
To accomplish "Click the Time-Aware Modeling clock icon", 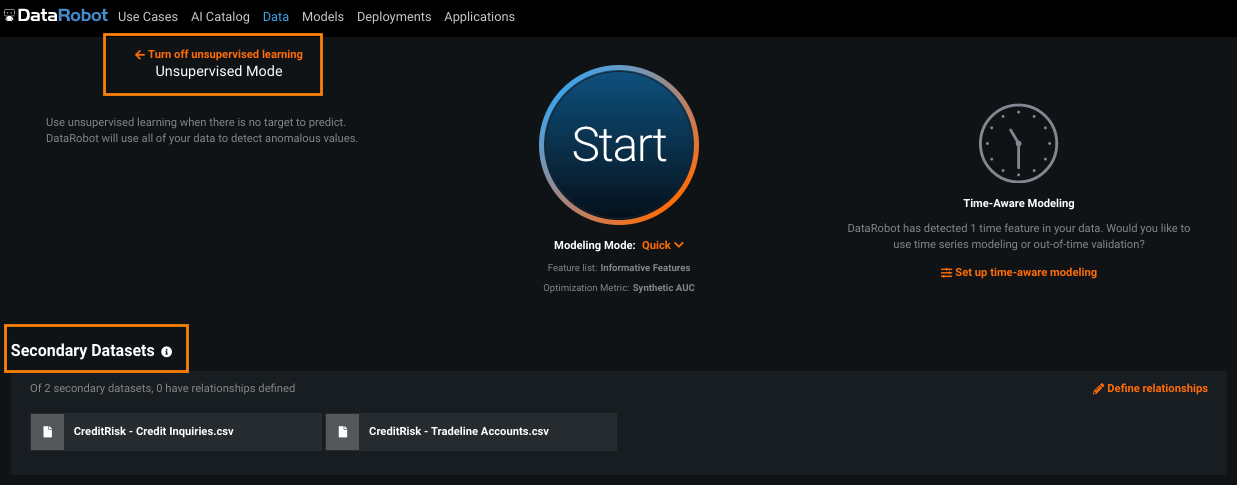I will coord(1018,143).
